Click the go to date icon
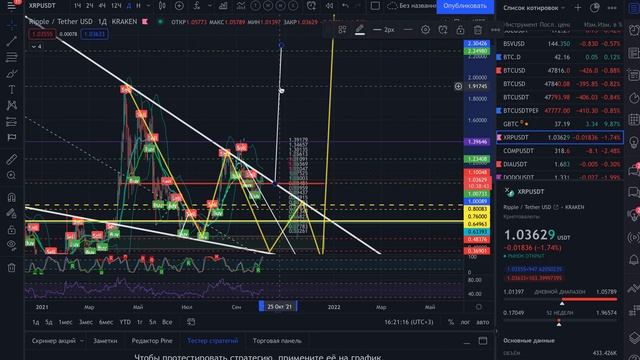Screen dimensions: 640x360 pos(191,322)
